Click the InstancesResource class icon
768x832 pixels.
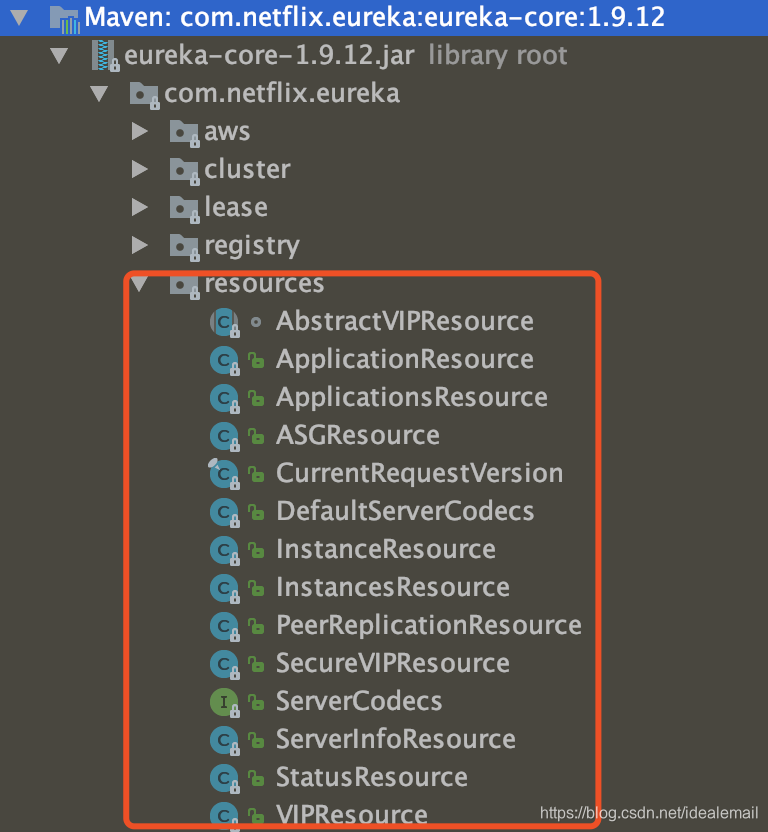point(225,588)
